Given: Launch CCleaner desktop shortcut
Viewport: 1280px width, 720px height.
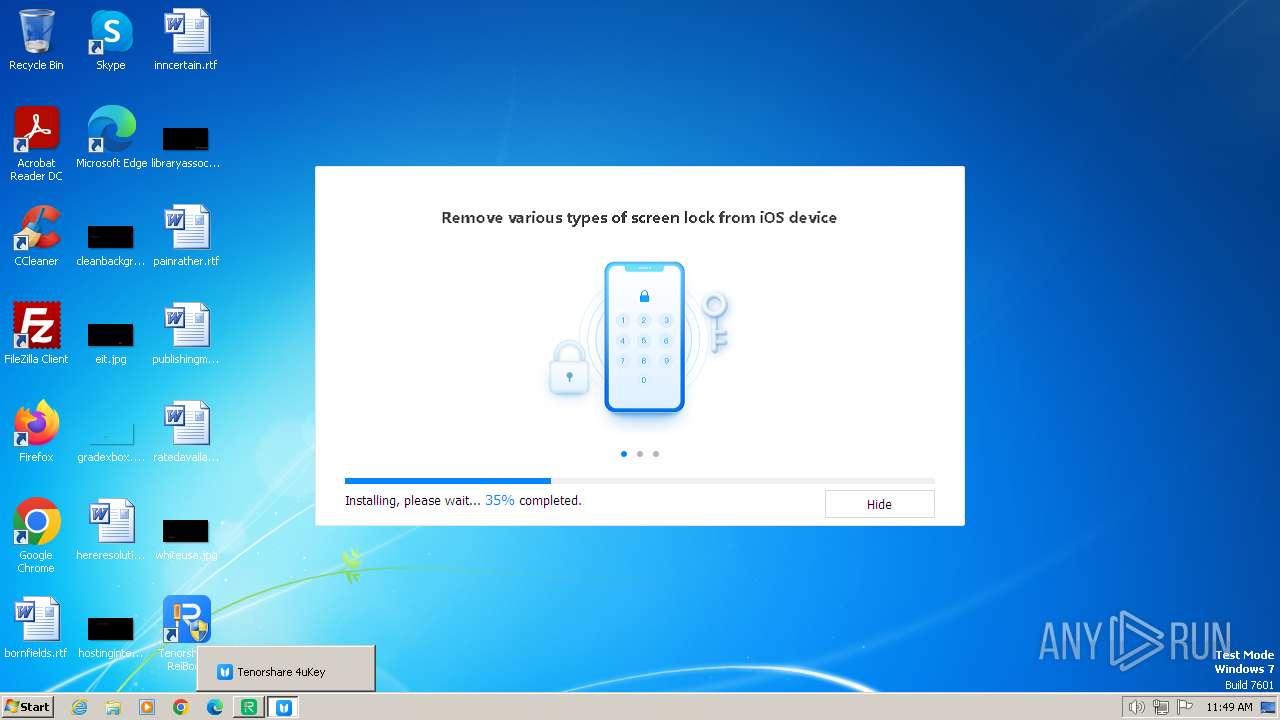Looking at the screenshot, I should point(36,236).
